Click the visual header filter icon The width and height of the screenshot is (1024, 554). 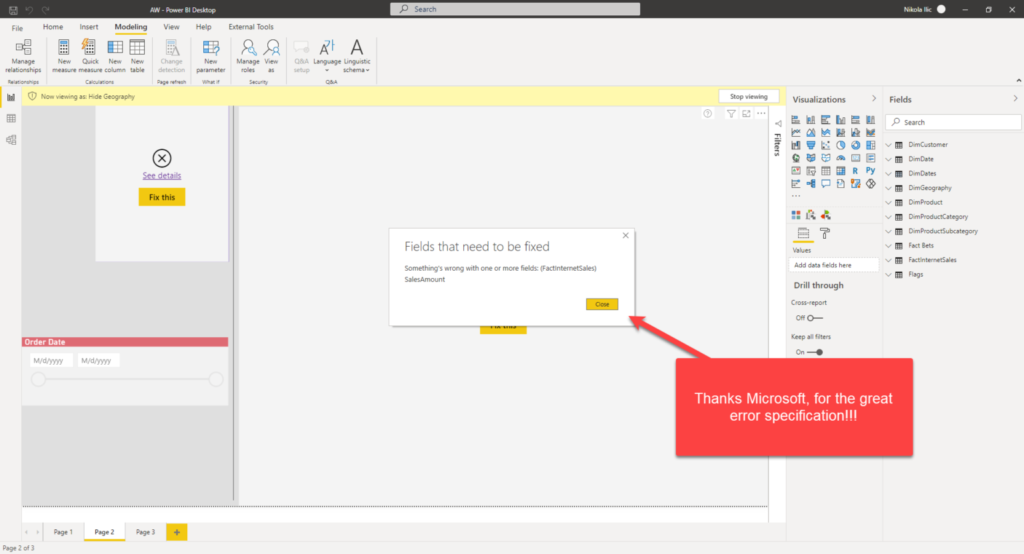click(x=731, y=114)
